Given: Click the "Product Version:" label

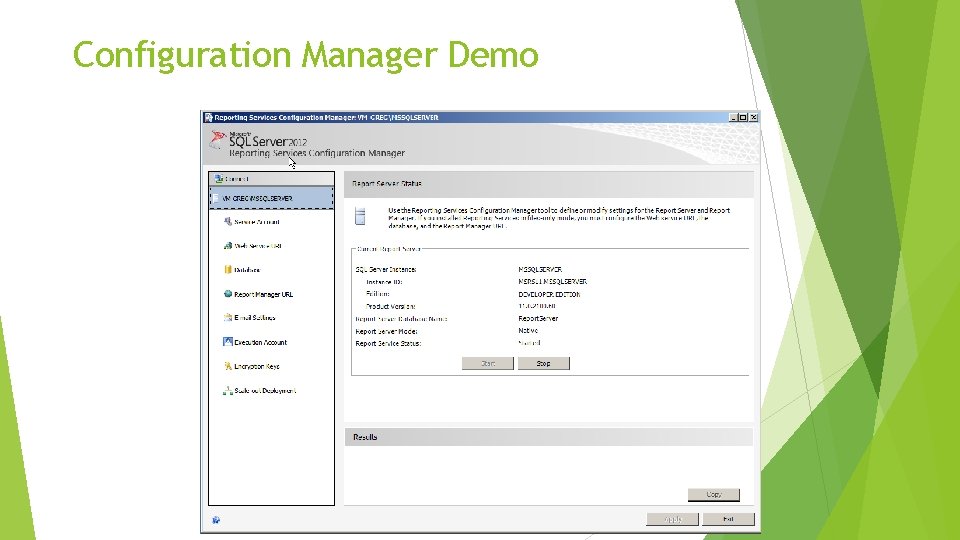Looking at the screenshot, I should point(390,306).
